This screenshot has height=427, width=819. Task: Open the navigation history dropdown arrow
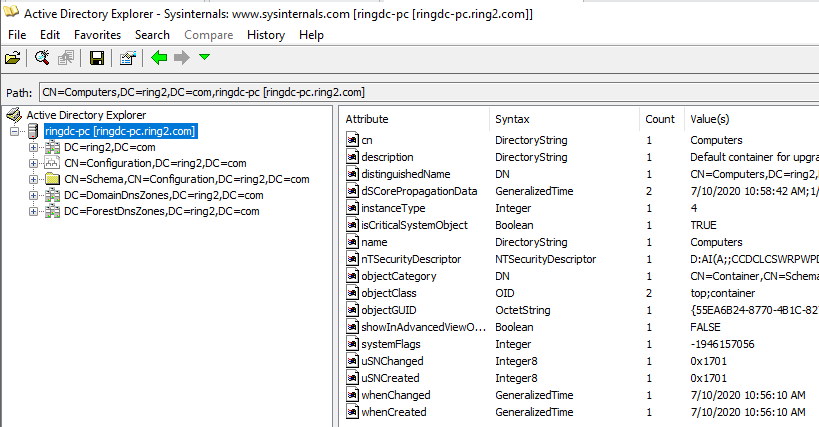point(204,59)
